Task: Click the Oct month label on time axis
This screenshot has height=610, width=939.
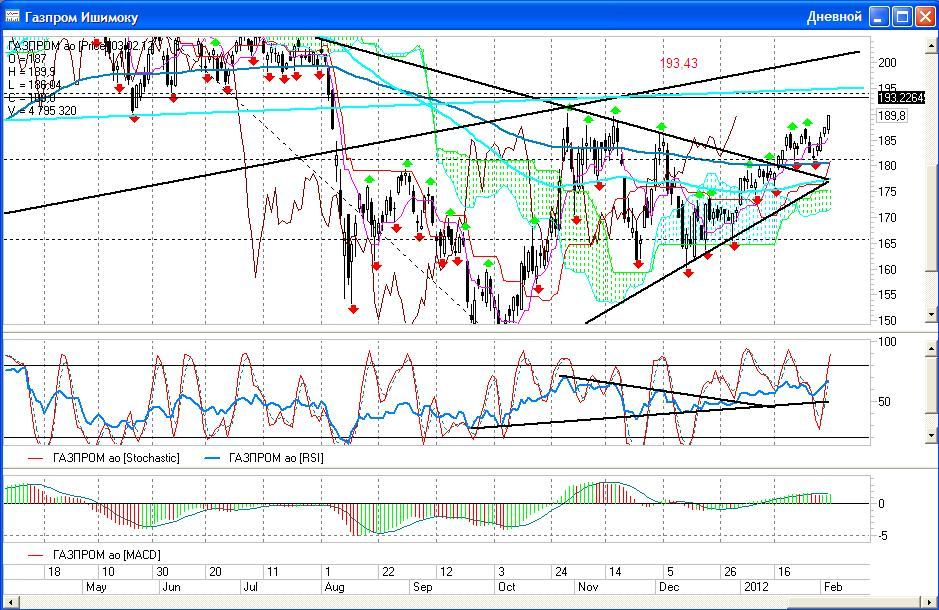Action: coord(507,587)
